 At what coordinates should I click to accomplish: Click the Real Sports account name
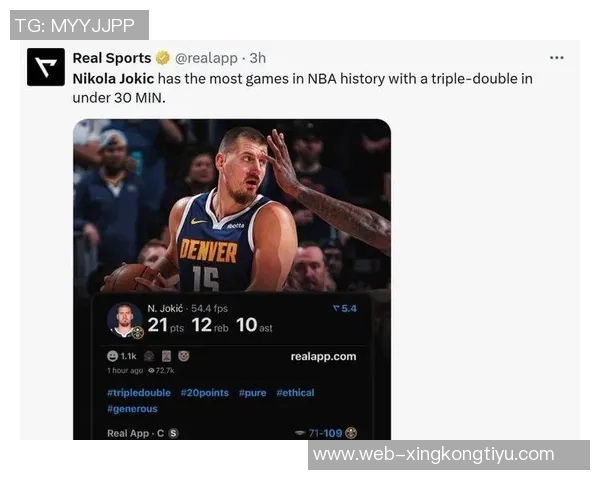click(112, 58)
